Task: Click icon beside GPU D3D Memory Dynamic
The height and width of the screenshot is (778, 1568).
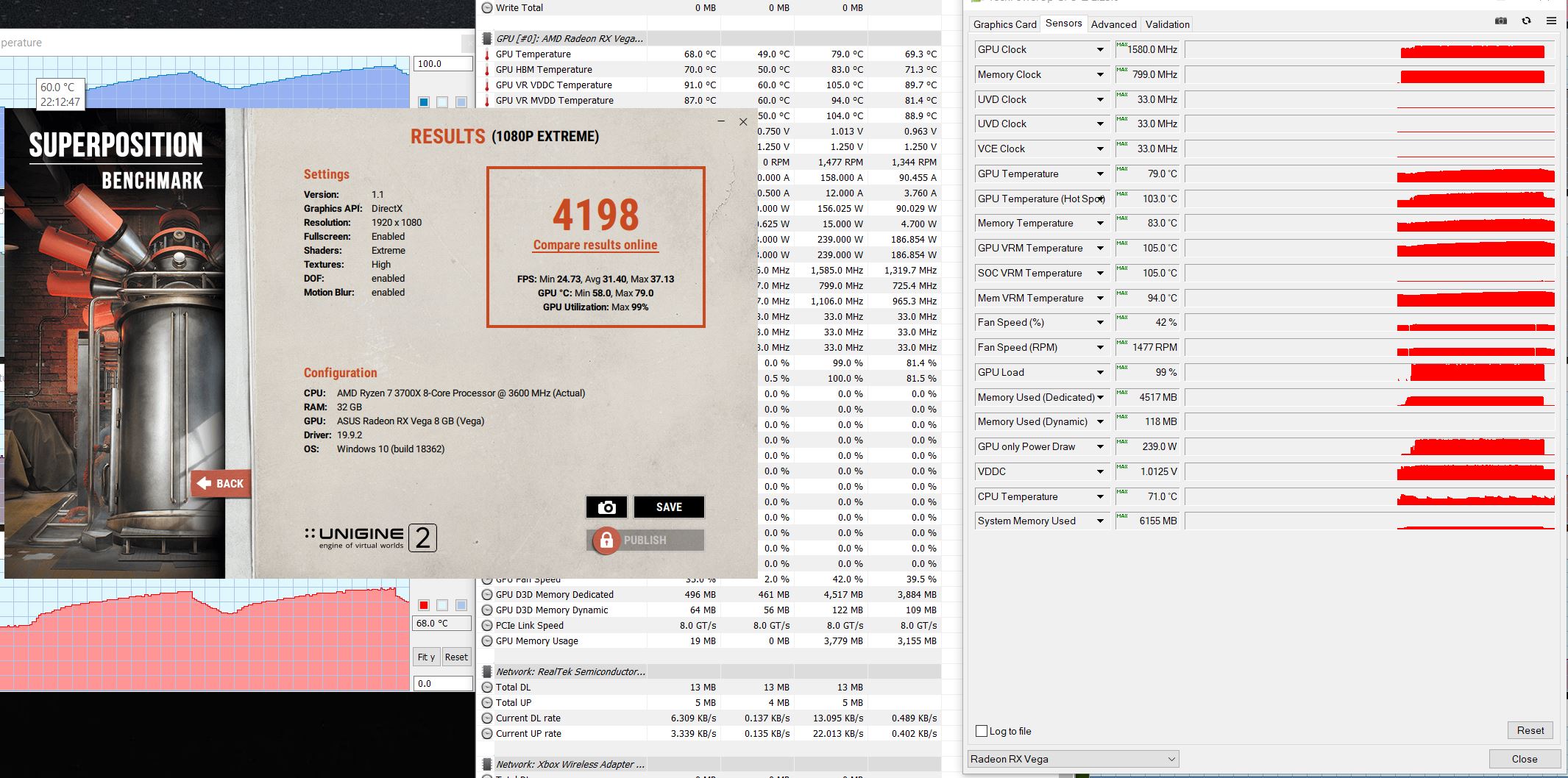Action: 487,610
